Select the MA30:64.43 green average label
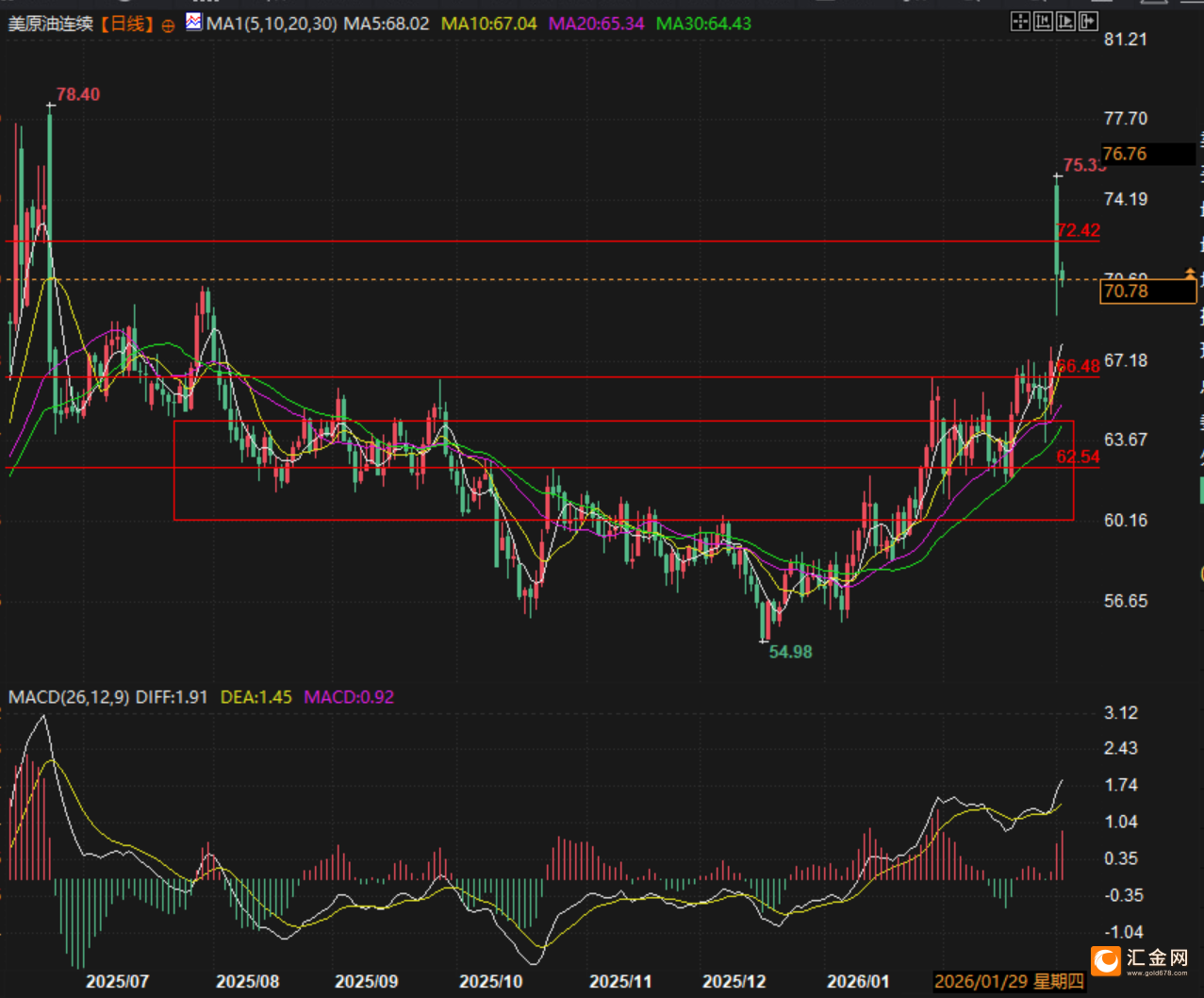1204x998 pixels. pos(703,24)
